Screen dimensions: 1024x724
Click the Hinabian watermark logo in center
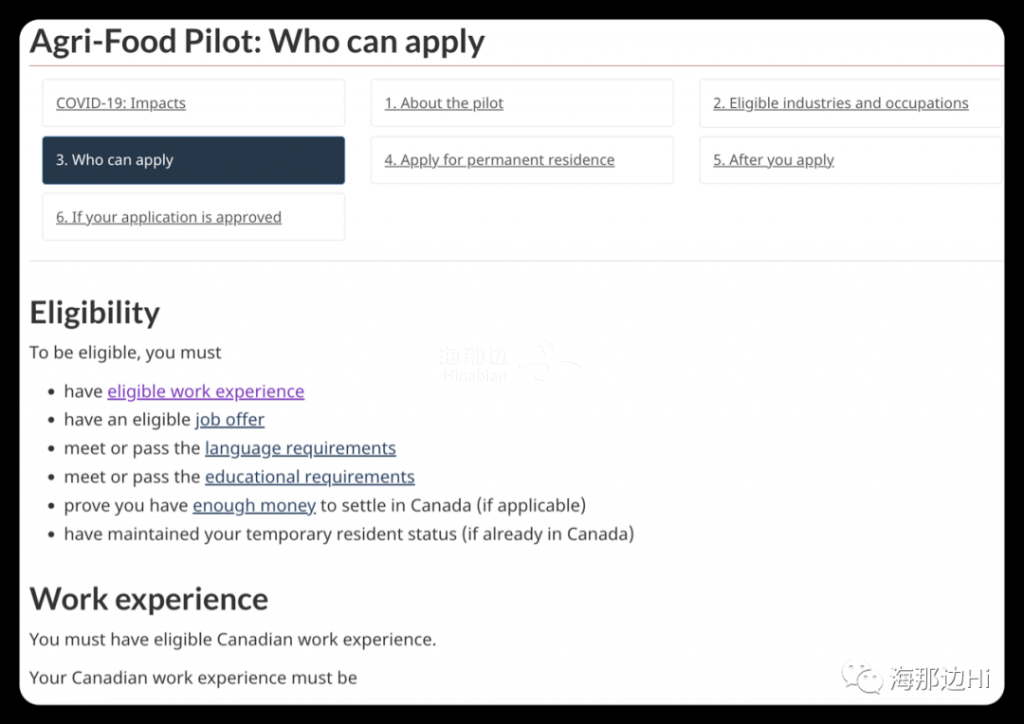point(508,364)
